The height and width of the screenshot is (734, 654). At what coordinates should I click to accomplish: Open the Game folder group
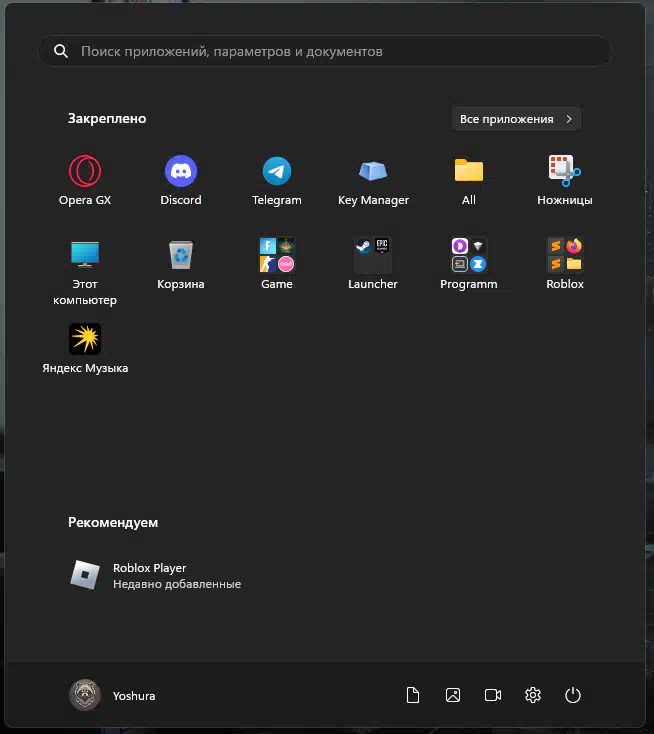point(277,264)
